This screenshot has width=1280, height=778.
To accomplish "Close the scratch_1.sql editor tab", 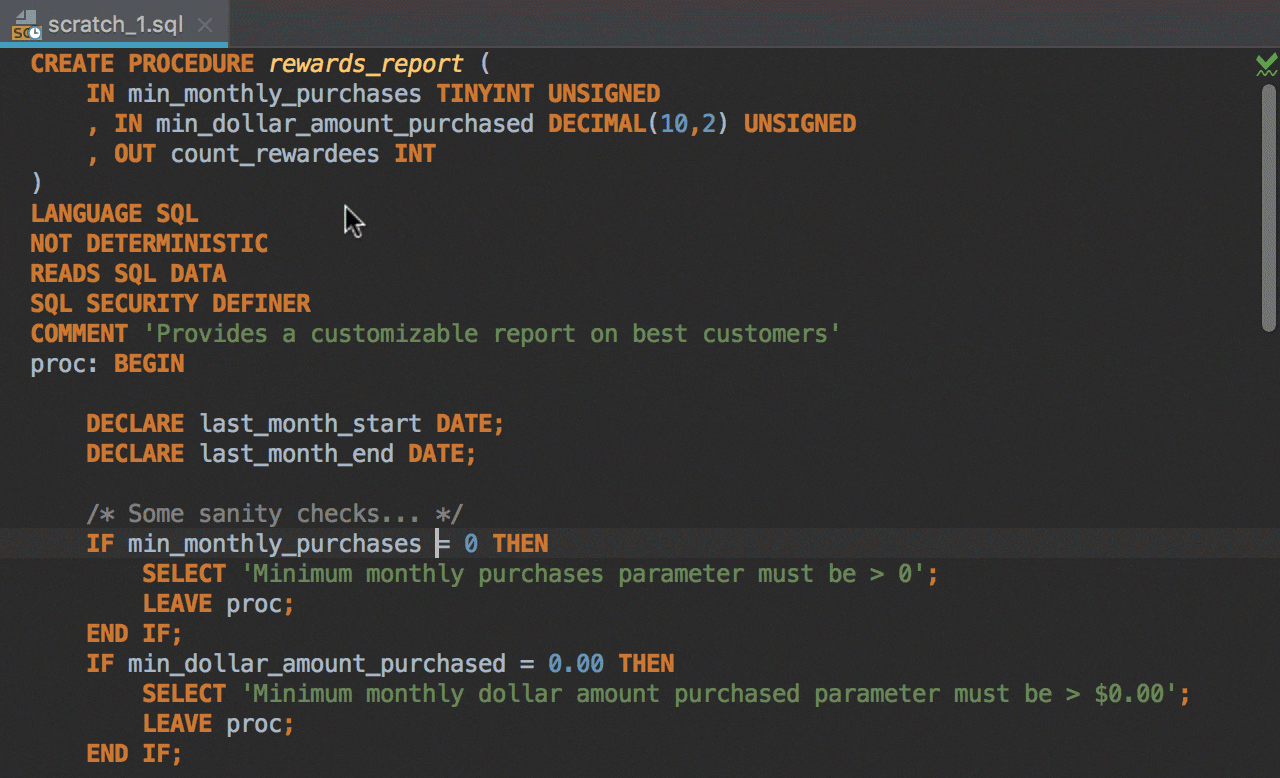I will [x=205, y=25].
